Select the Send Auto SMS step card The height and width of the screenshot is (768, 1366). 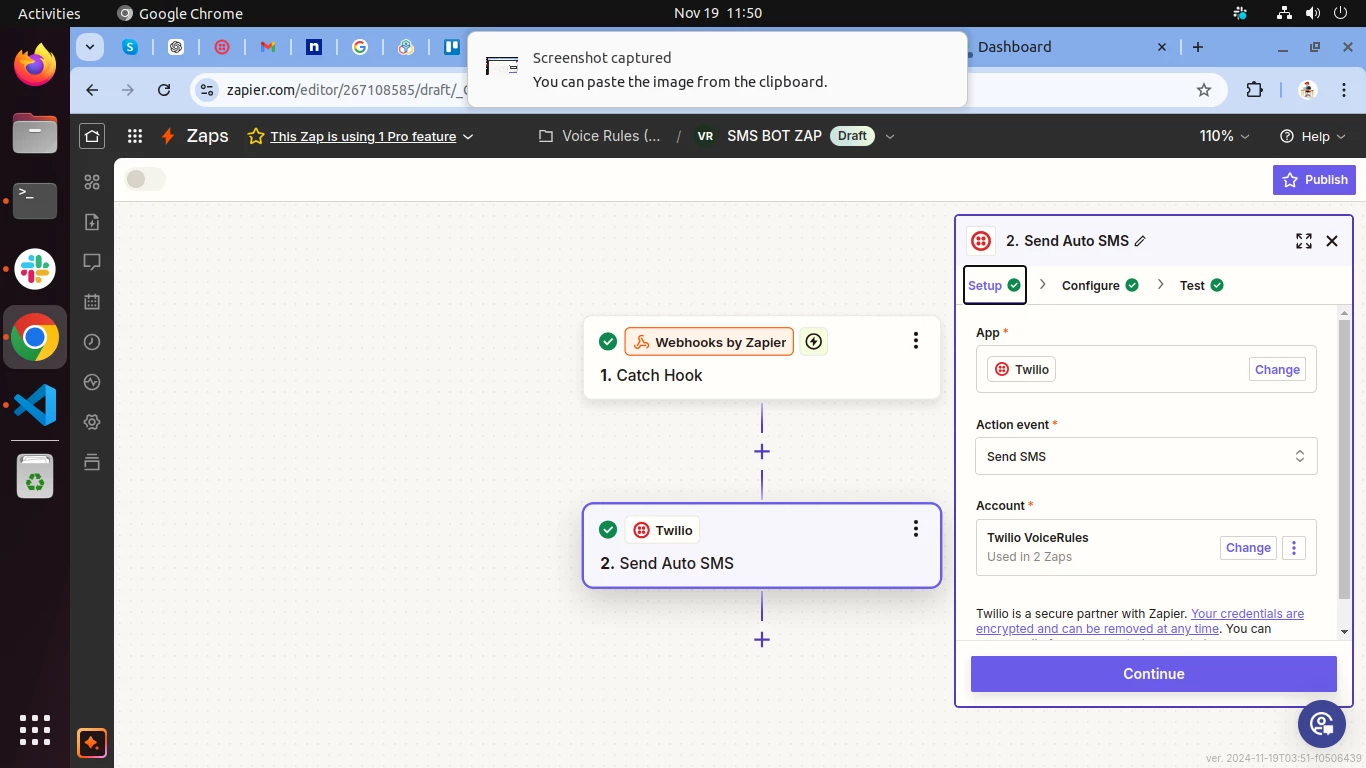[x=762, y=546]
